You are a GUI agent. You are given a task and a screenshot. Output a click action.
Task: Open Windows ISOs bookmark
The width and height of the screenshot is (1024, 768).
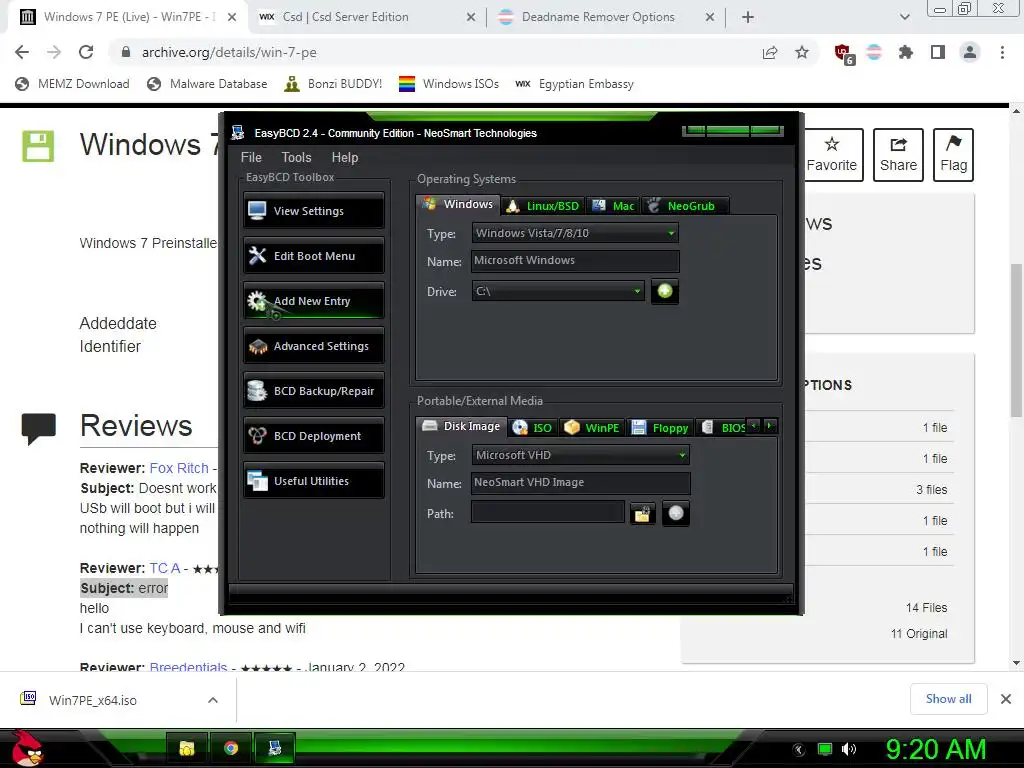pyautogui.click(x=449, y=84)
